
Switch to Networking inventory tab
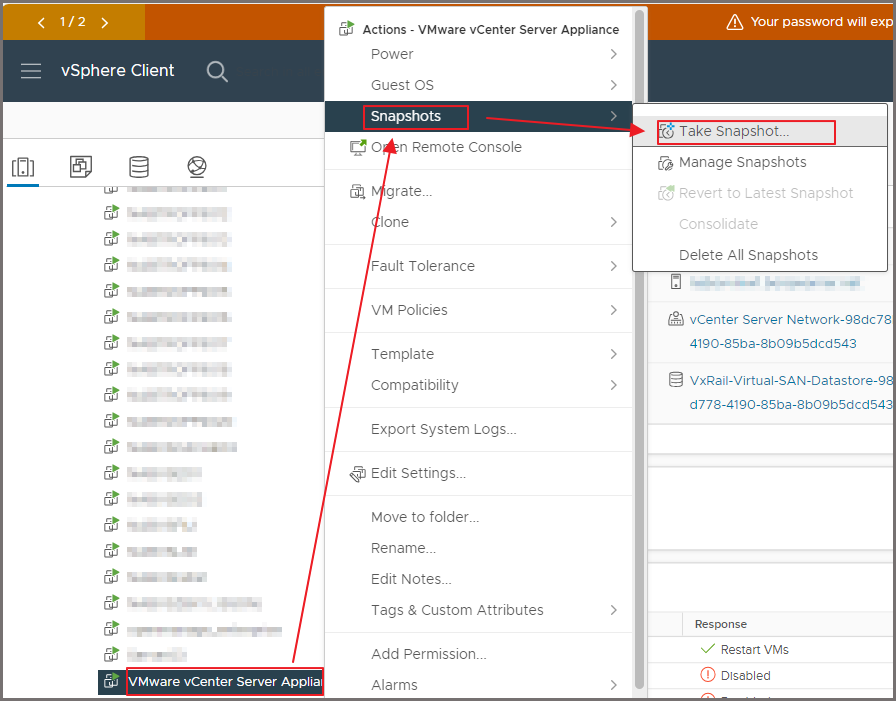pos(197,167)
